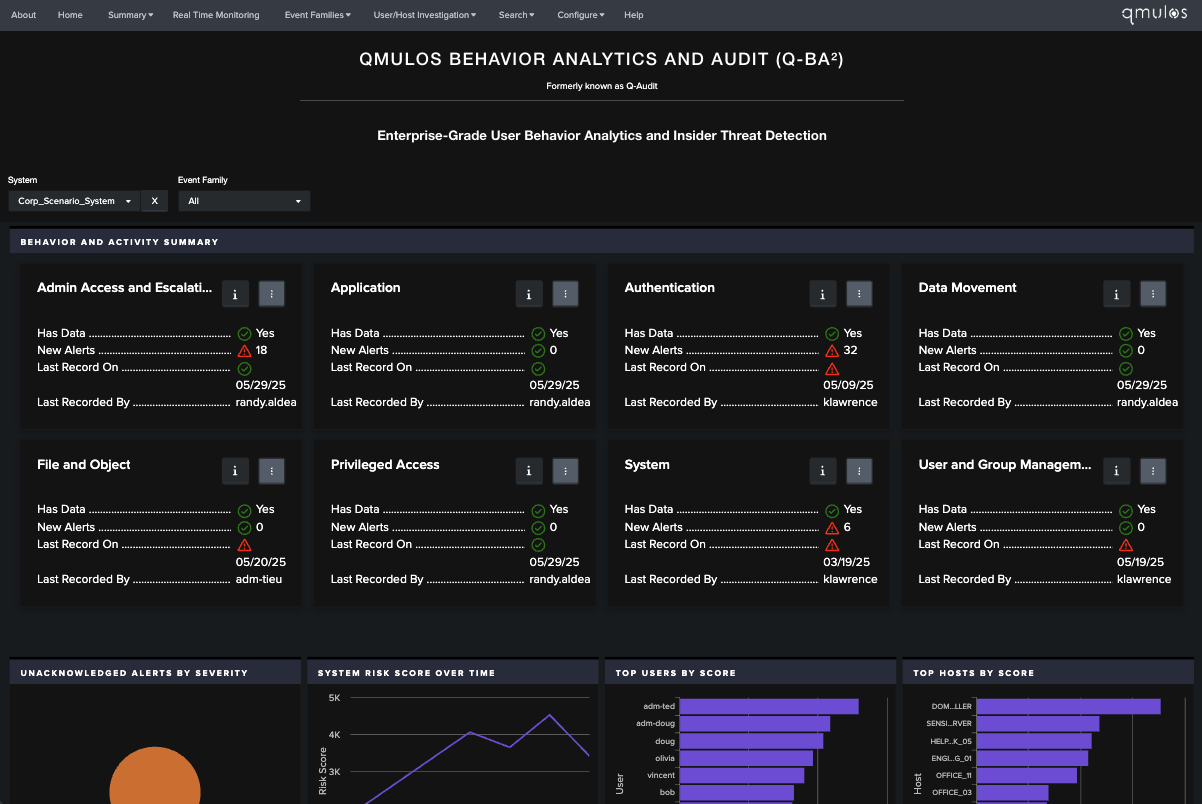Screen dimensions: 1202x804
Task: Click System Risk Score Over Time header
Action: [x=405, y=673]
